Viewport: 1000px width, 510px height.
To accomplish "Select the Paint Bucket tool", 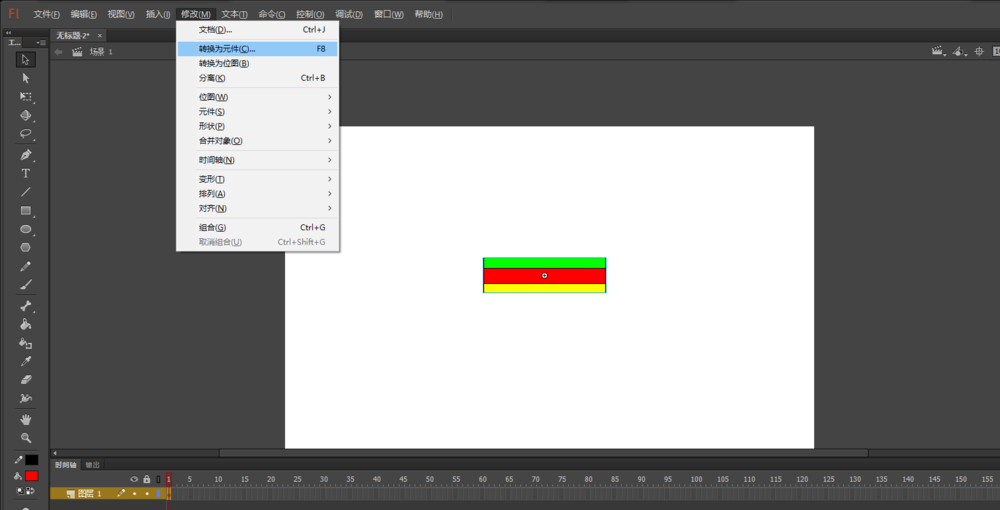I will coord(26,324).
